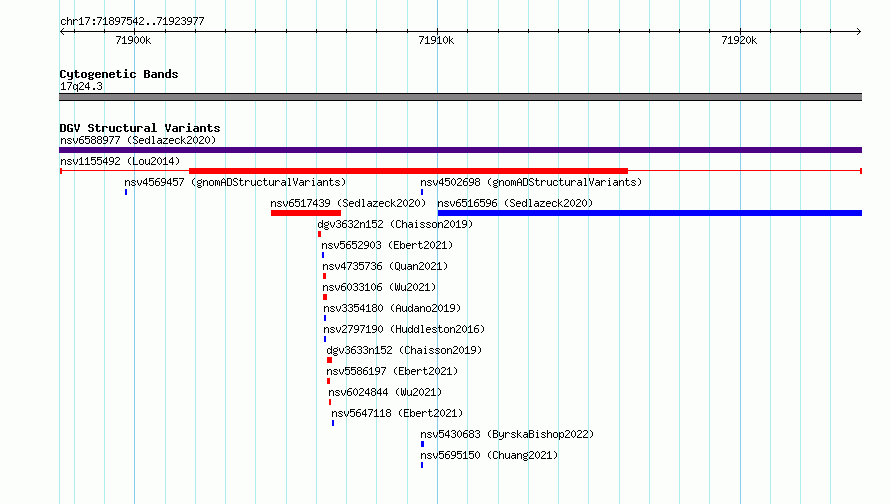This screenshot has height=504, width=890.
Task: Click the nsv4502698 (gnomADStructuralVariants) label
Action: [x=531, y=182]
